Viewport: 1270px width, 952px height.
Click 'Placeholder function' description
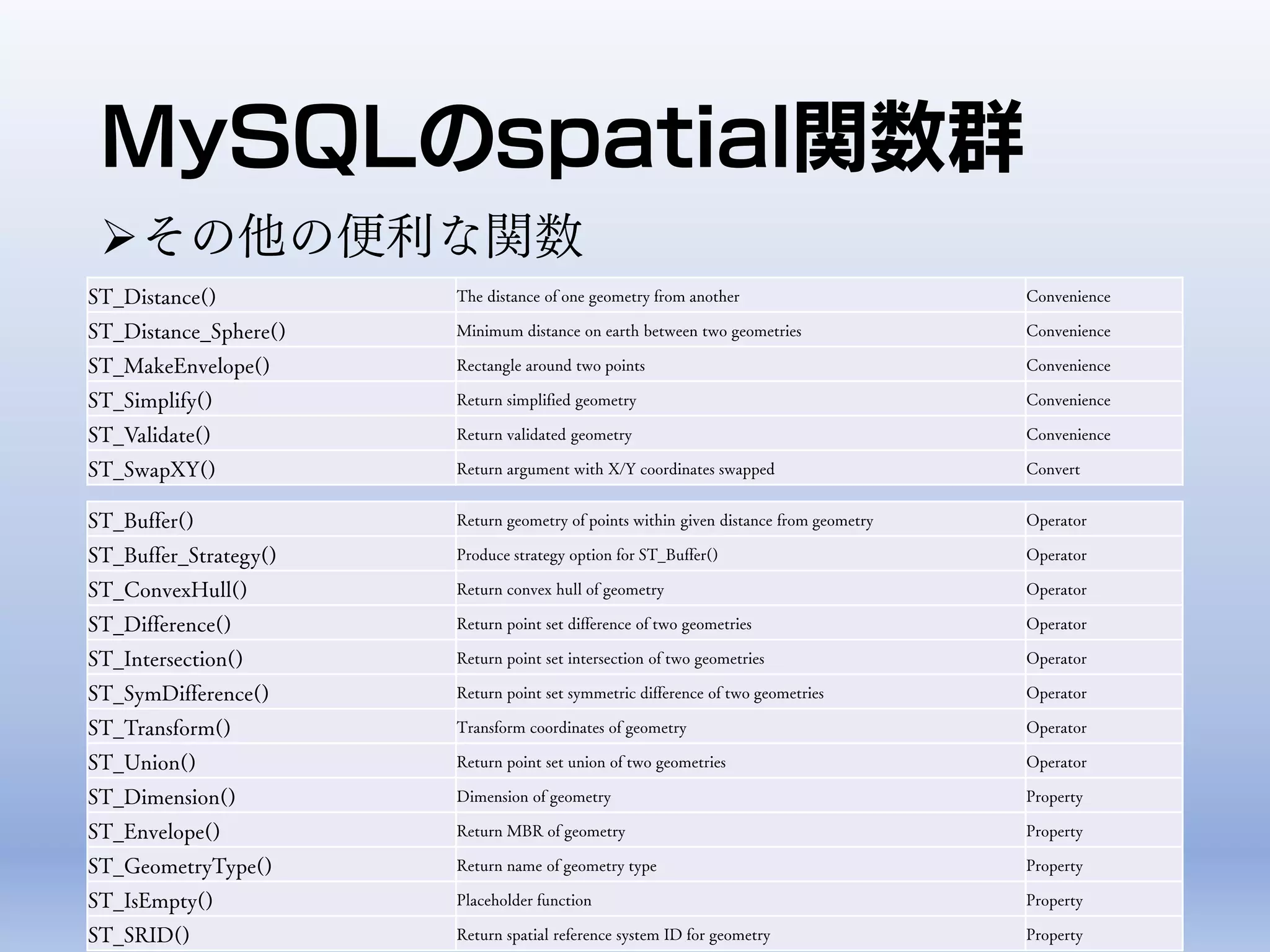click(x=524, y=901)
